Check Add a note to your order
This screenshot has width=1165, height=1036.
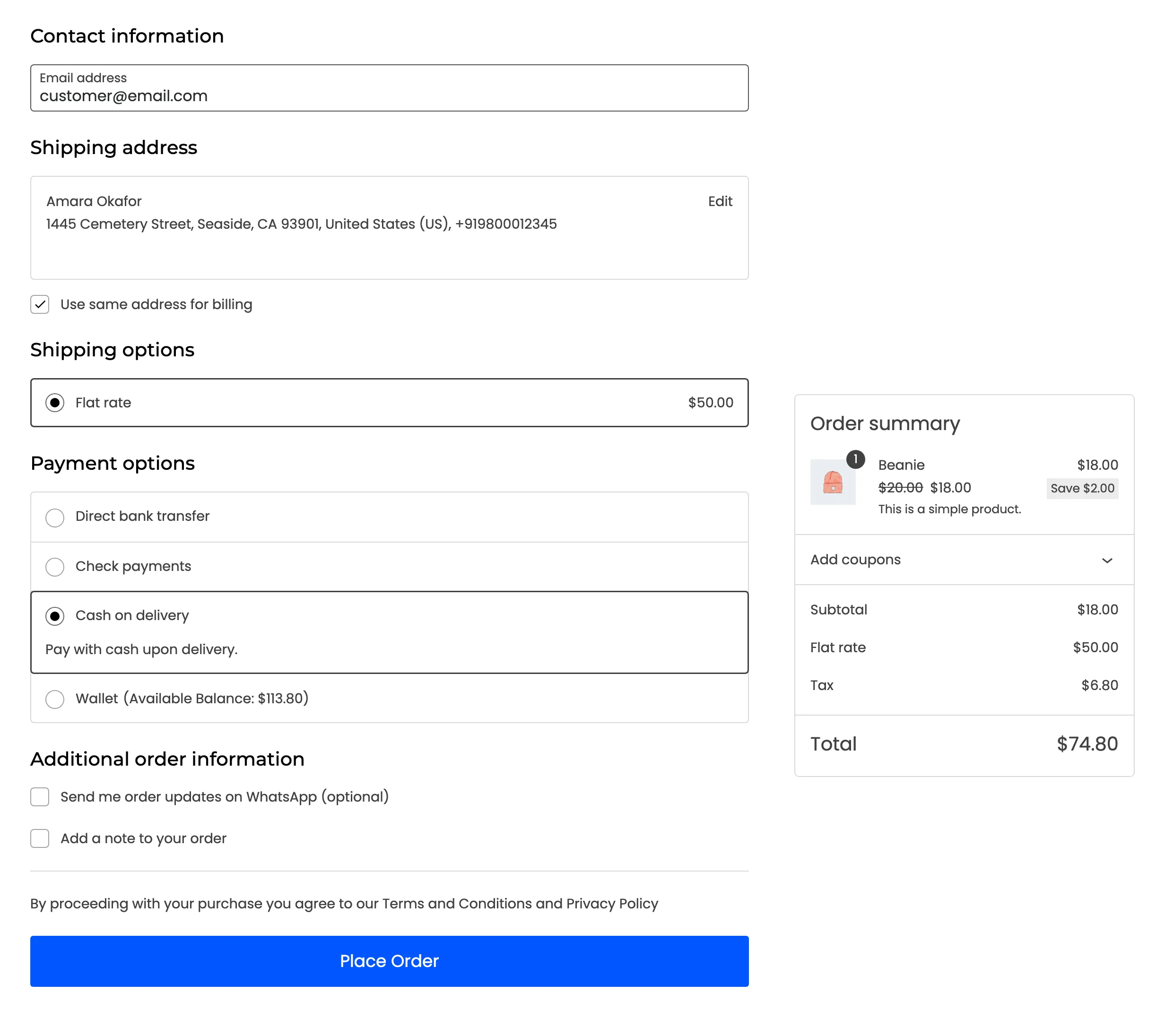(x=40, y=838)
